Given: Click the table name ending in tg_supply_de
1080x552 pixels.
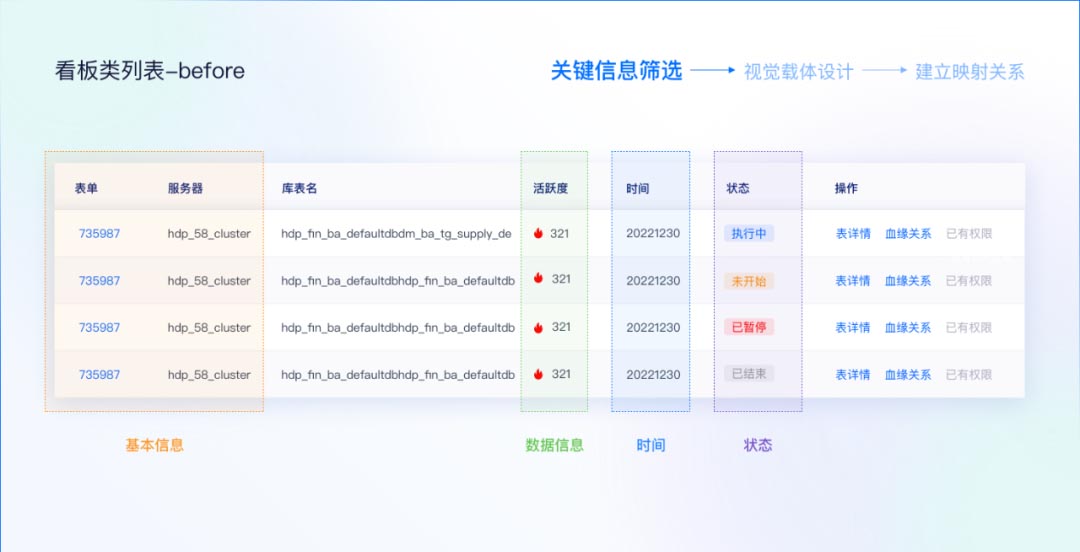Looking at the screenshot, I should (x=396, y=234).
